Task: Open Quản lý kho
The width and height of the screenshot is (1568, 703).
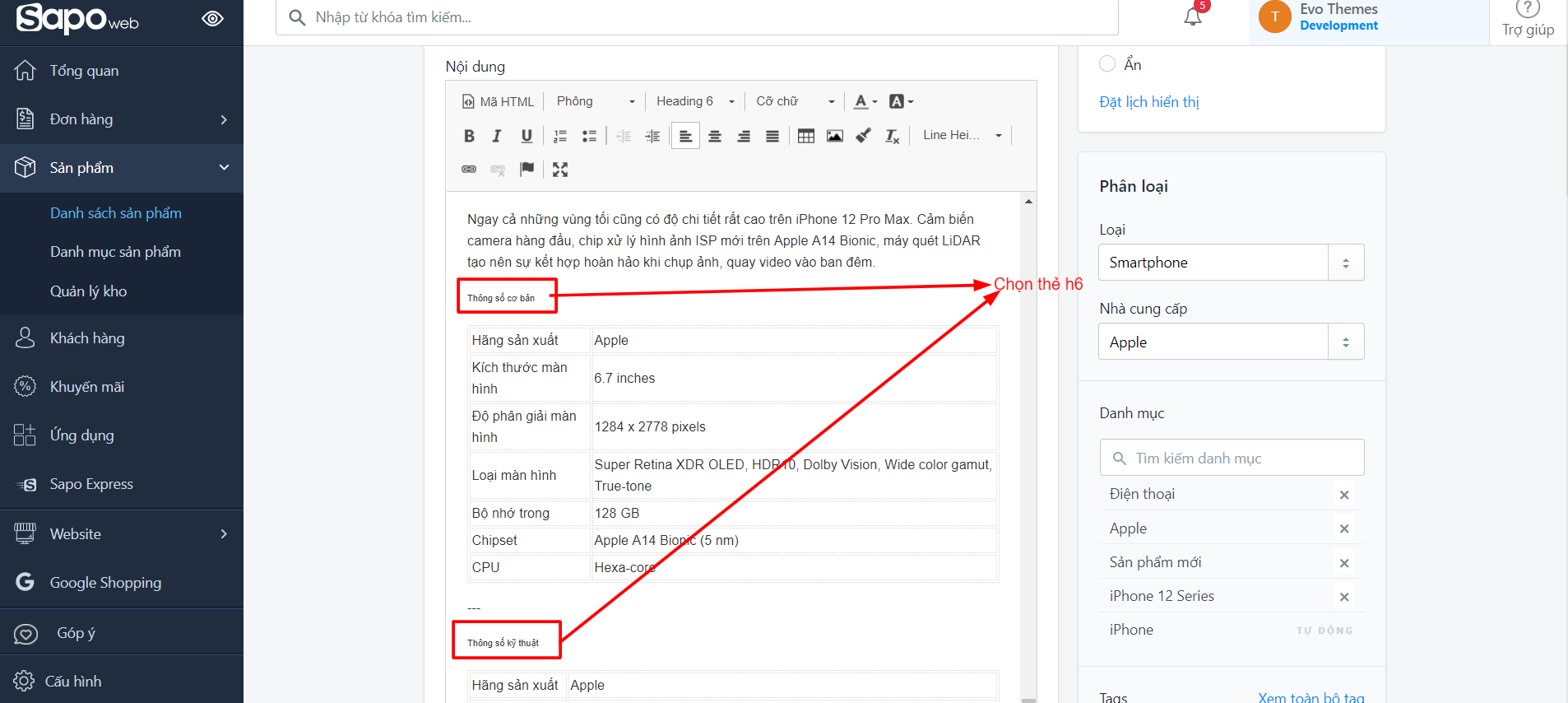Action: [88, 291]
